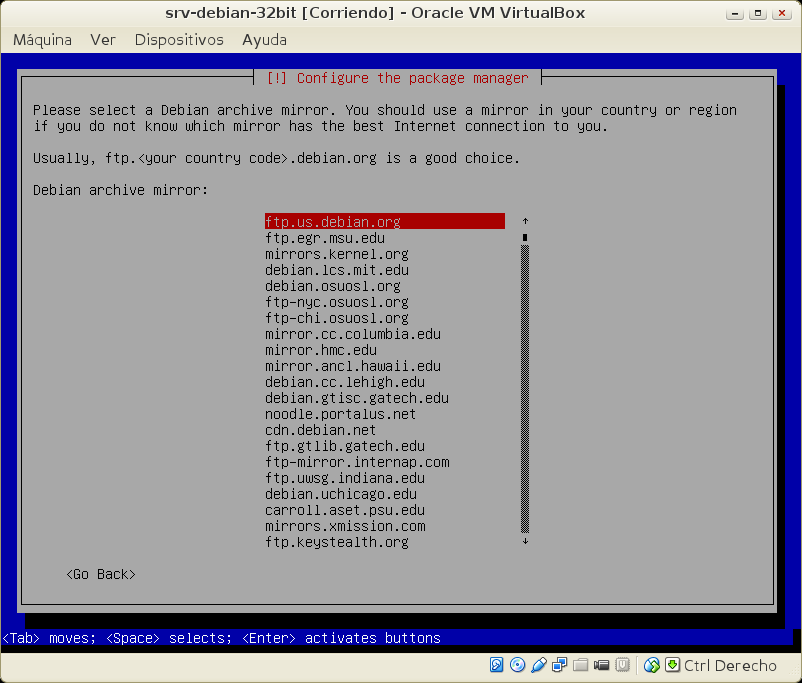The width and height of the screenshot is (802, 683).
Task: Choose mirrors.kernel.org from the mirror list
Action: coord(336,254)
